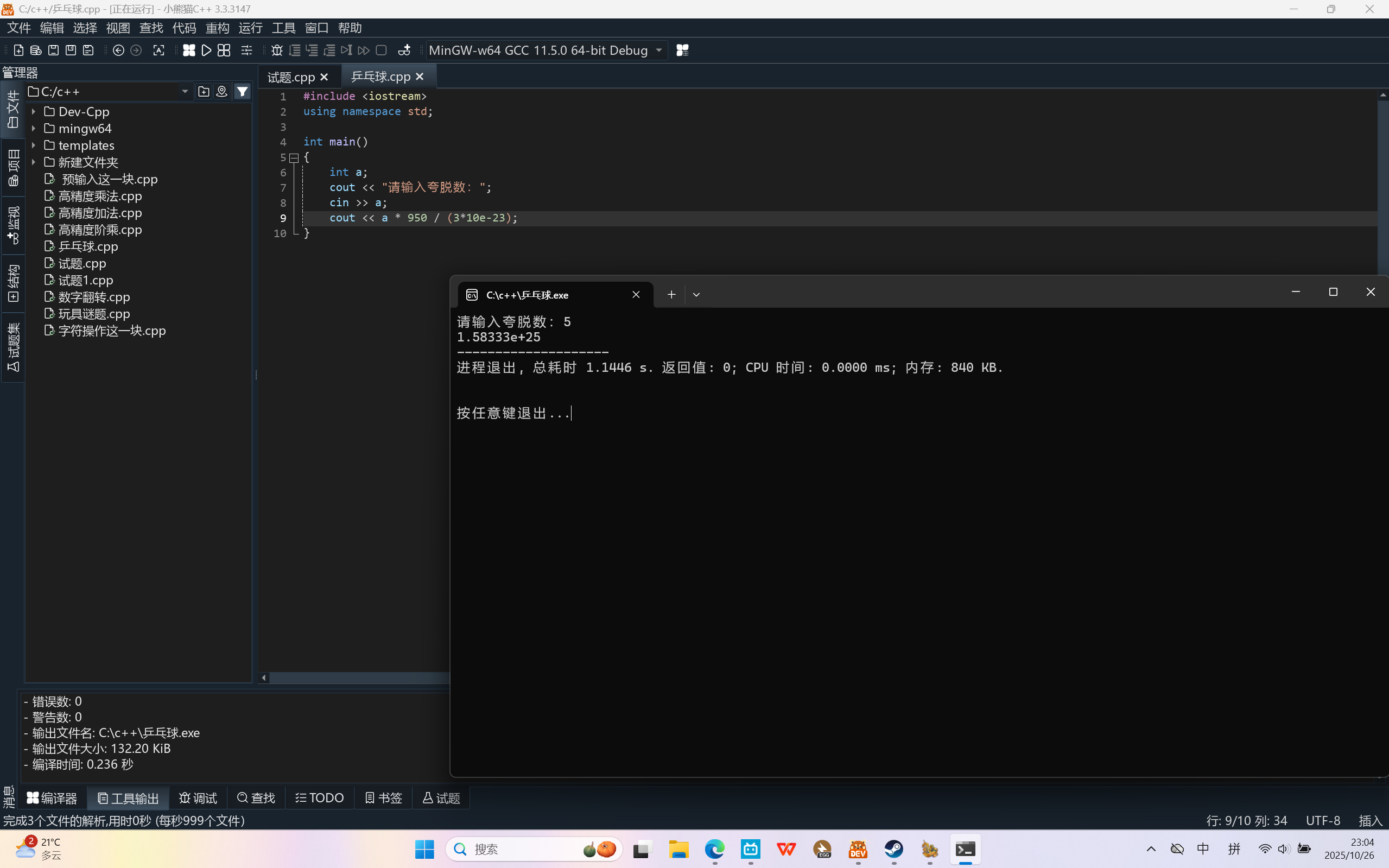Toggle the file filter funnel button
1389x868 pixels.
(x=242, y=91)
